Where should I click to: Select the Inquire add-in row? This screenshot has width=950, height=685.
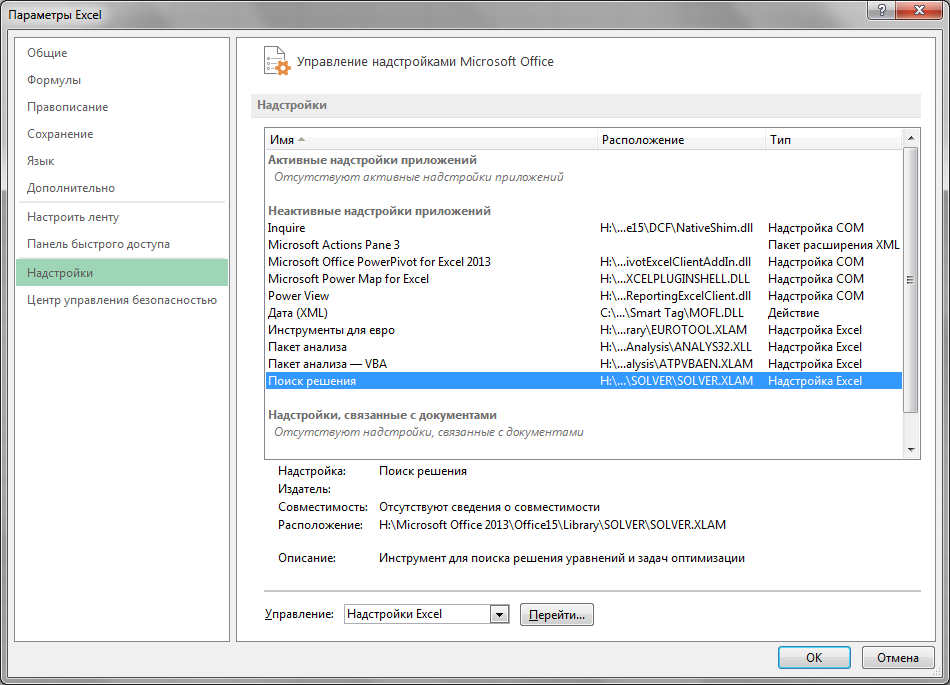pyautogui.click(x=583, y=228)
